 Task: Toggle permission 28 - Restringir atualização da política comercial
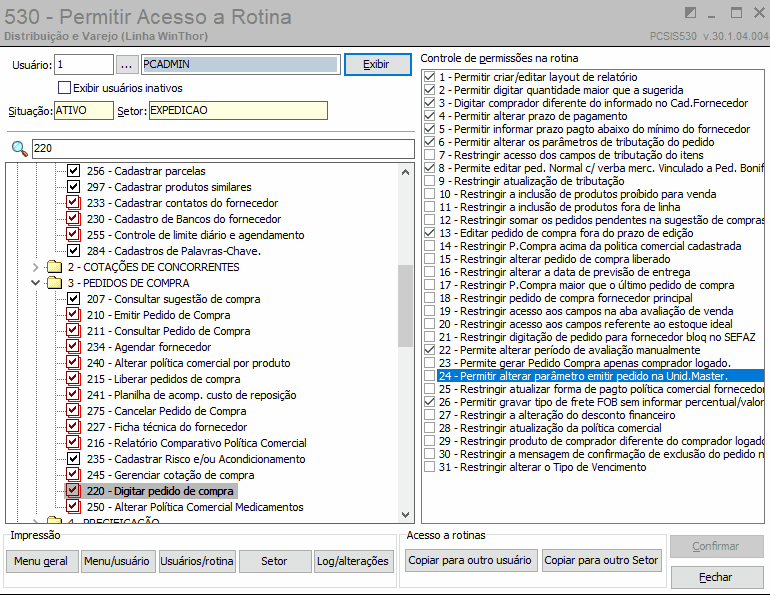point(430,428)
